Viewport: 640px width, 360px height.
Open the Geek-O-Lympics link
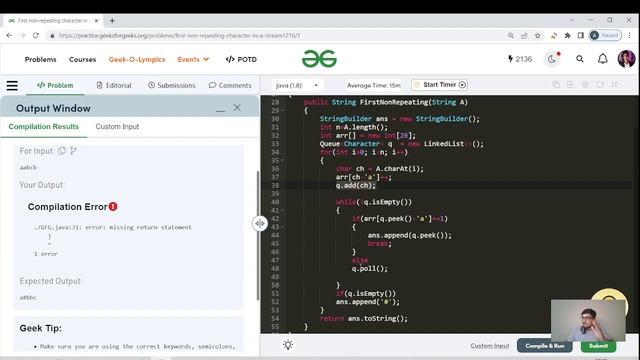tap(137, 60)
